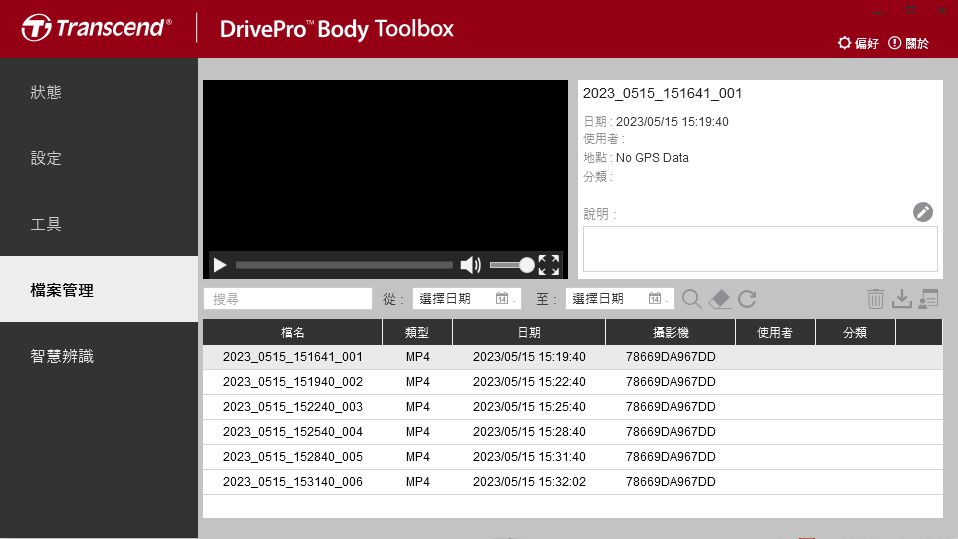The height and width of the screenshot is (539, 958).
Task: Delete the selected file with the trash icon
Action: click(x=876, y=299)
